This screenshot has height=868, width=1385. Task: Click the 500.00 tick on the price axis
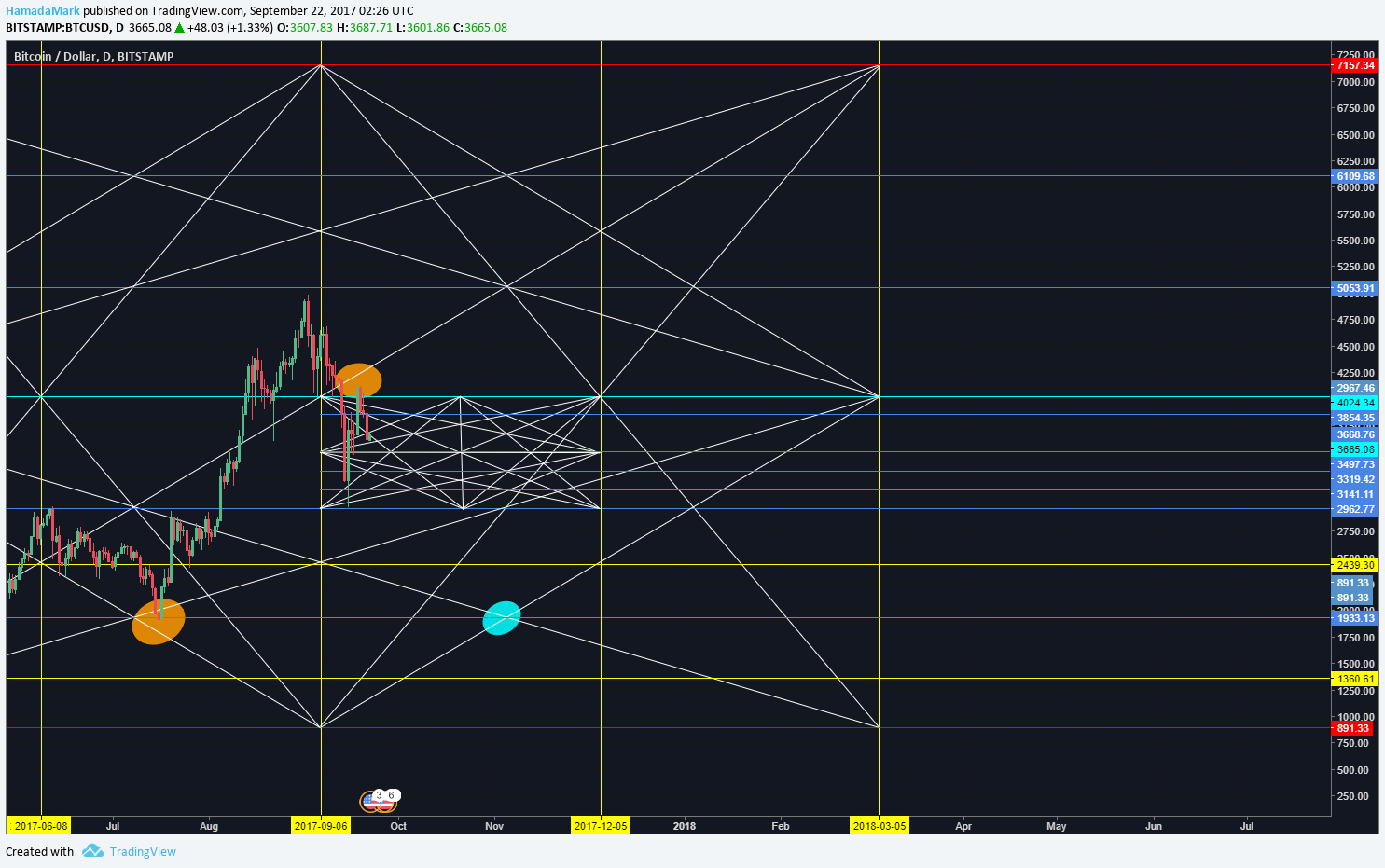(x=1353, y=770)
